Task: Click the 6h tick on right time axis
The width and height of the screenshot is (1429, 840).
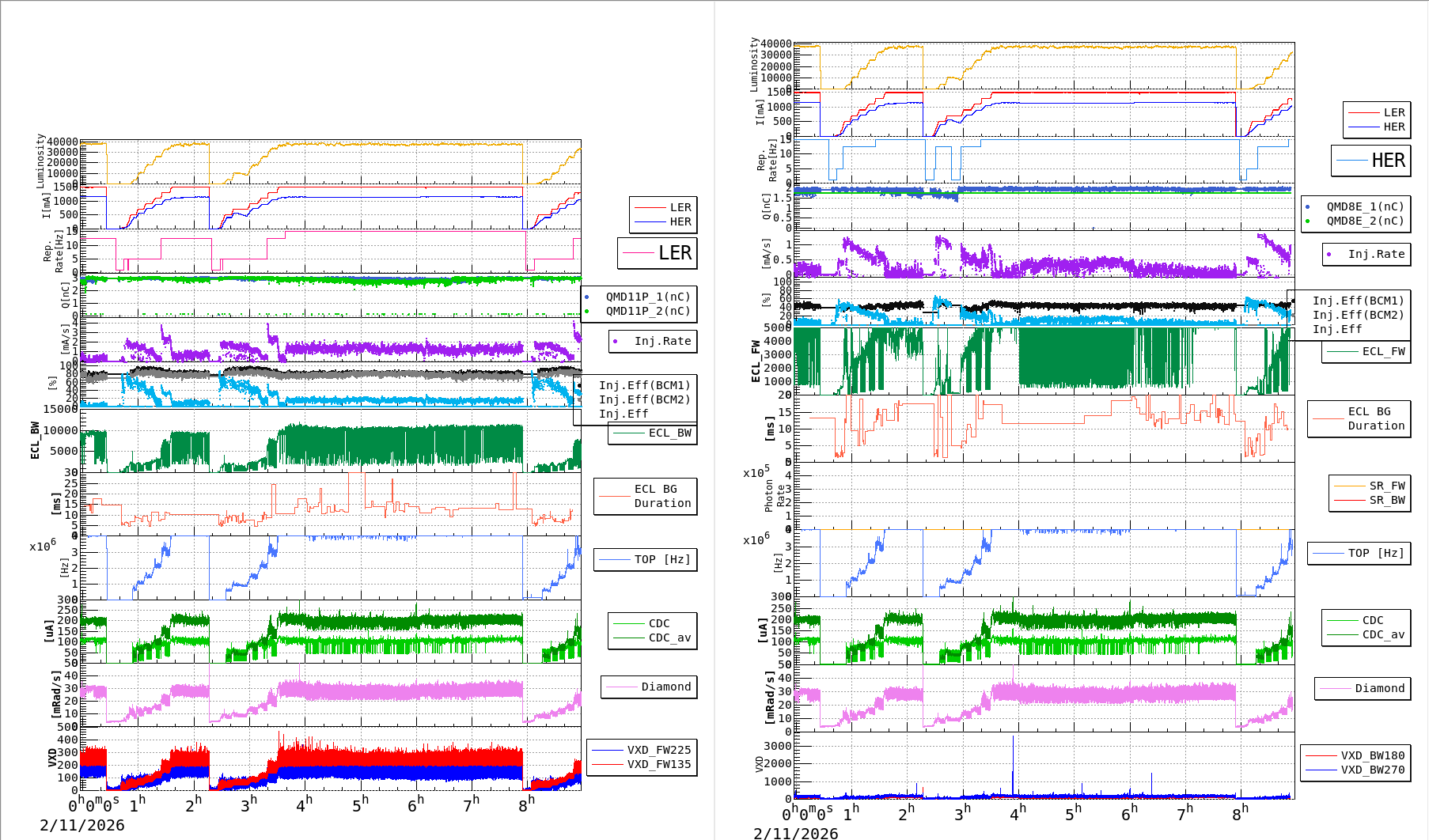Action: pos(1129,813)
